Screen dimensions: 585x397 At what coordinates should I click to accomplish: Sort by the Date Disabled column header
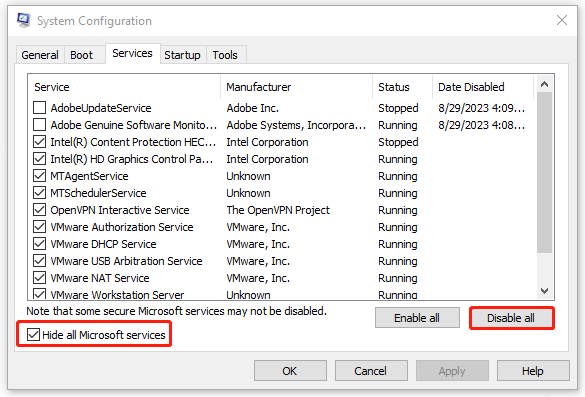(x=483, y=87)
